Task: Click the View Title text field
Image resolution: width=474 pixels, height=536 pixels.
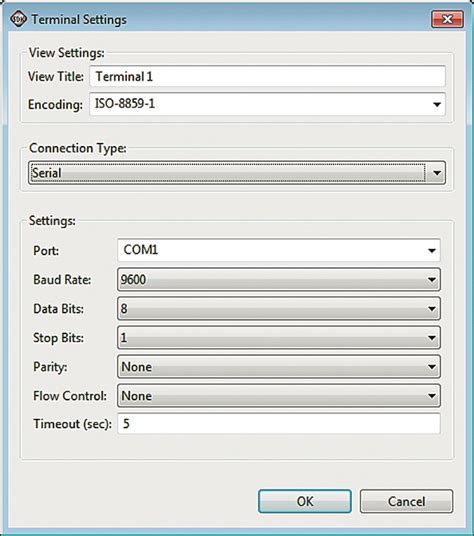Action: (x=268, y=76)
